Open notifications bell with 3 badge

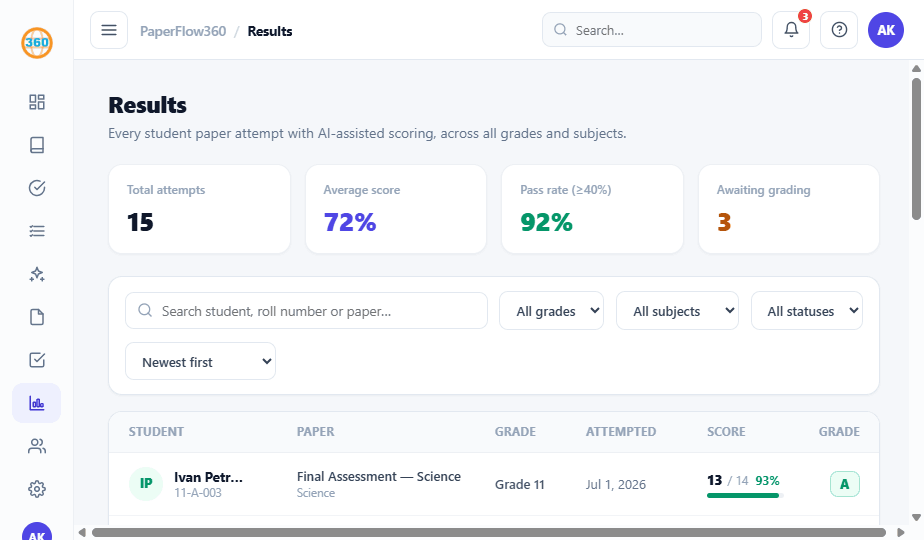(791, 30)
